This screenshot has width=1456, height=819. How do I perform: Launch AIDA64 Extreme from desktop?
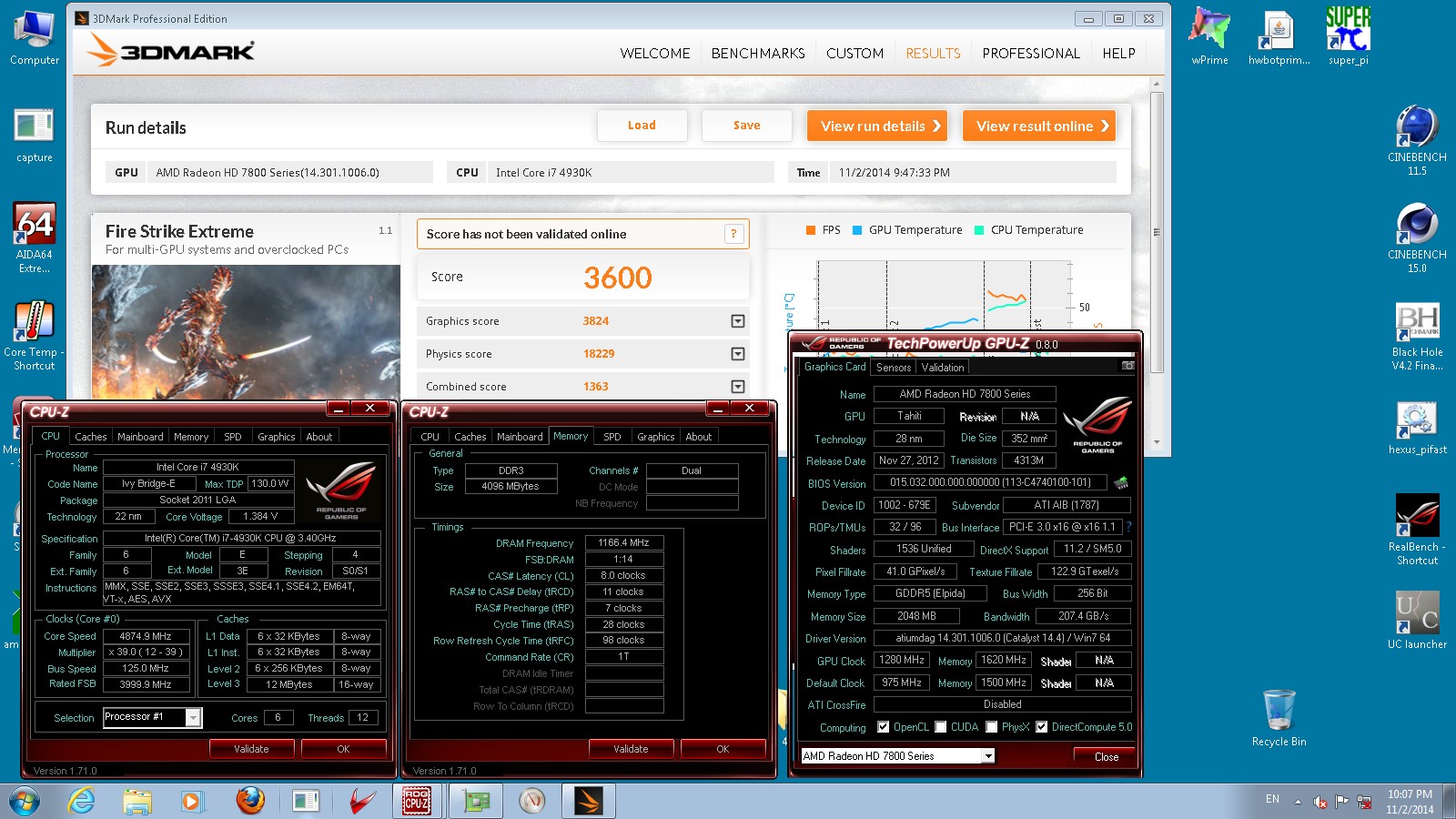35,237
